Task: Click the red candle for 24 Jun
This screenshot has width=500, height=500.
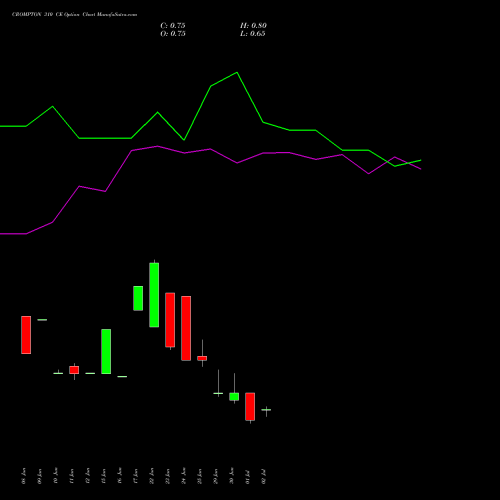Action: [x=186, y=328]
